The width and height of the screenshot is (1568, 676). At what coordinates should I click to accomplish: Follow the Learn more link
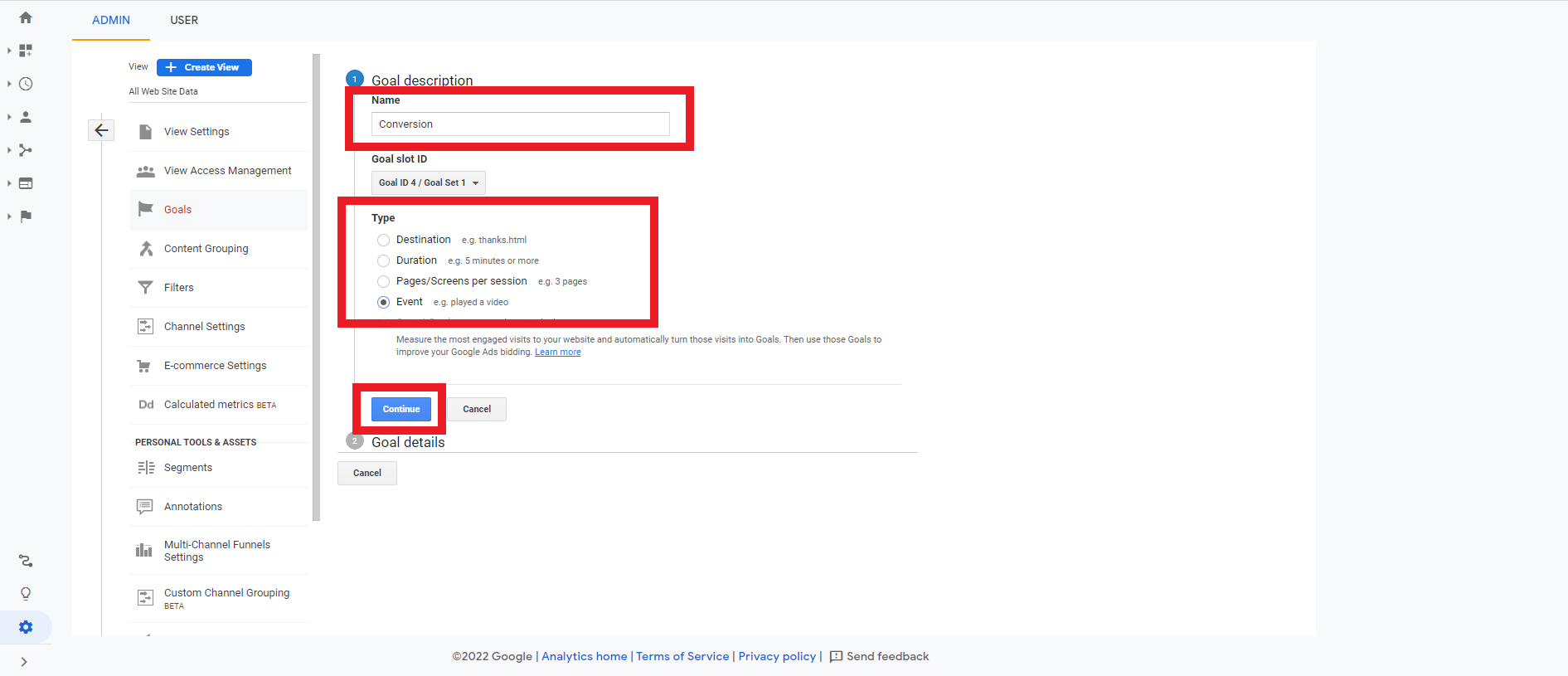pos(557,353)
